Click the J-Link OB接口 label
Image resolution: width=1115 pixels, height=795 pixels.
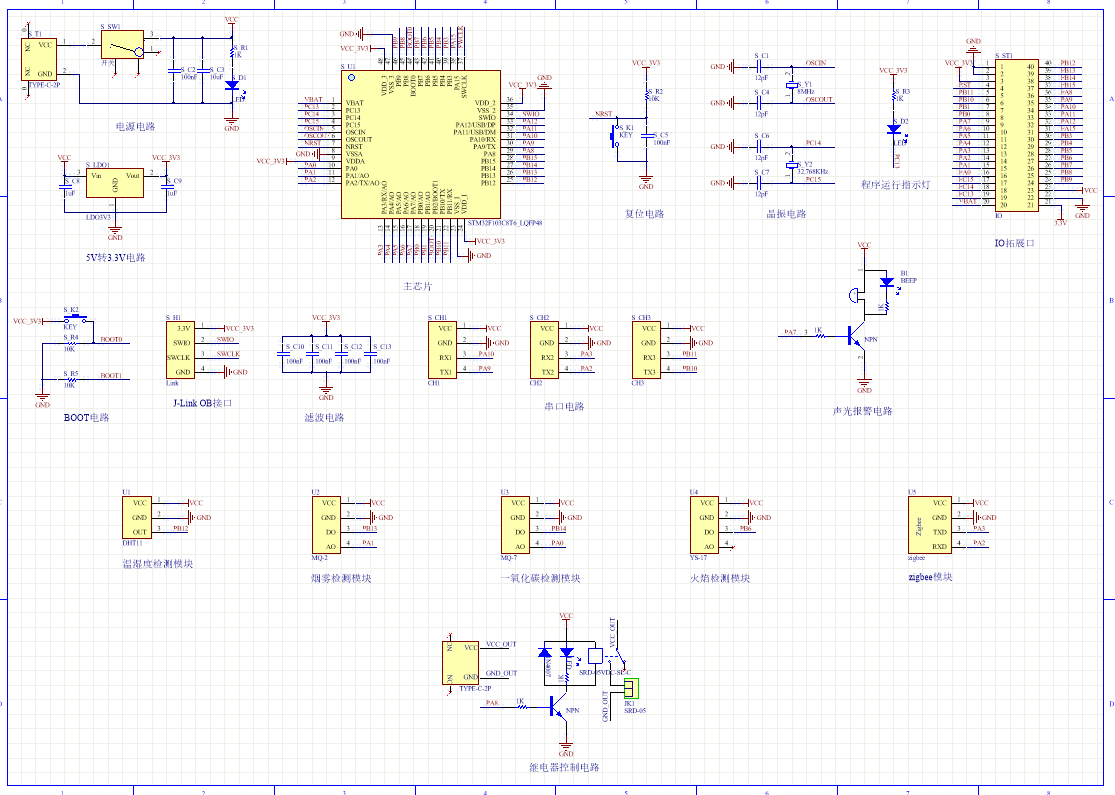point(203,402)
